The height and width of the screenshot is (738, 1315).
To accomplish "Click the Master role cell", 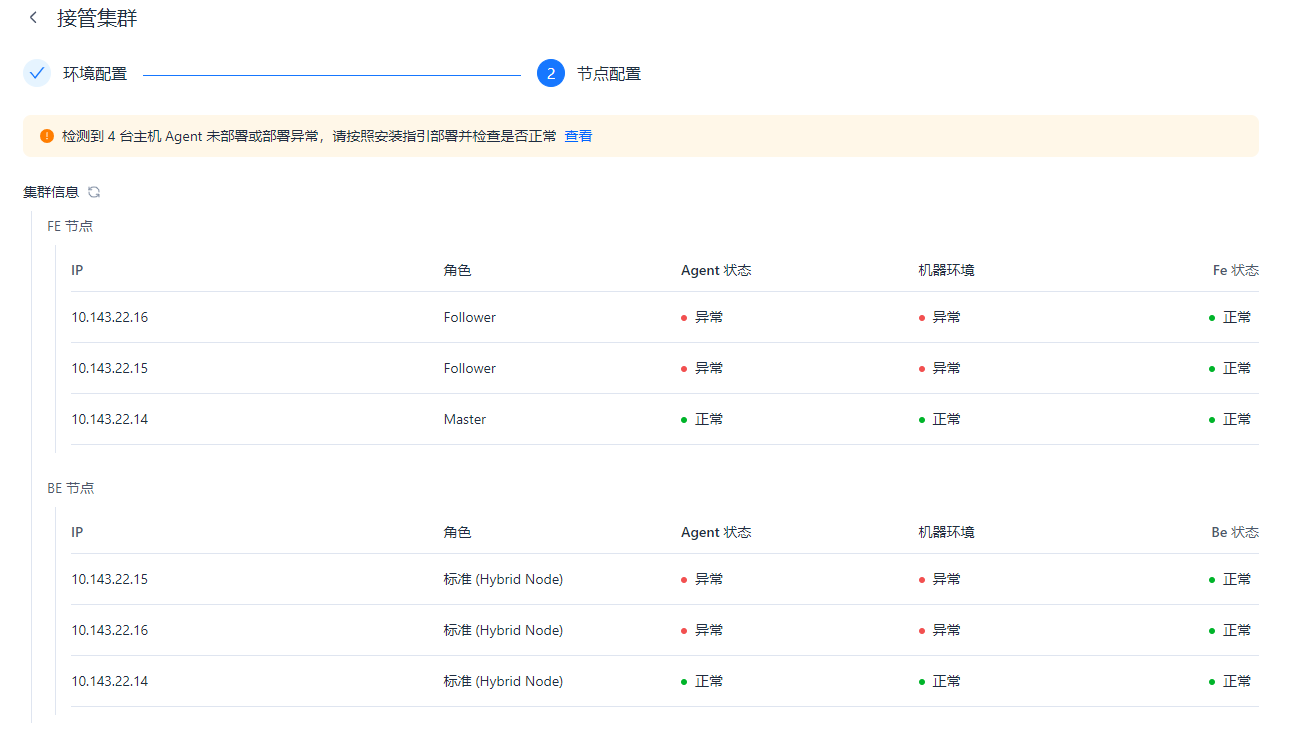I will 465,419.
